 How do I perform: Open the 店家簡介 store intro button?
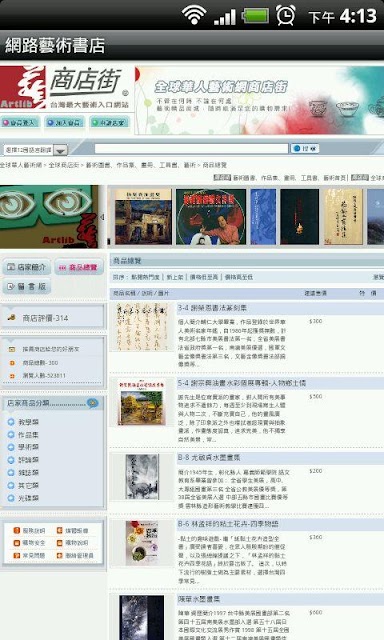click(27, 267)
